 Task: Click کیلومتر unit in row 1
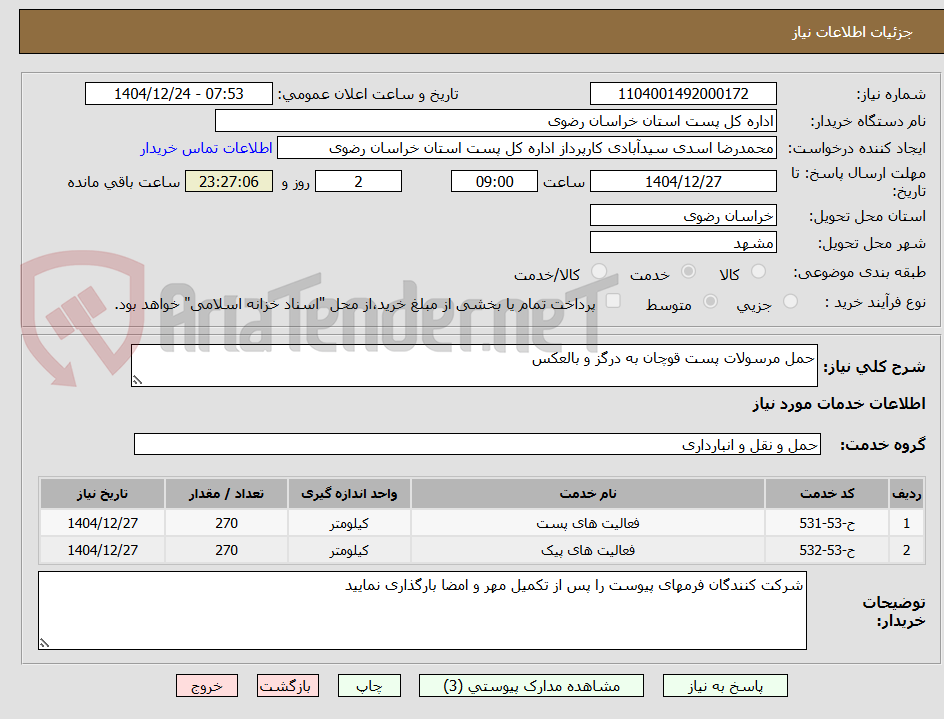point(349,523)
